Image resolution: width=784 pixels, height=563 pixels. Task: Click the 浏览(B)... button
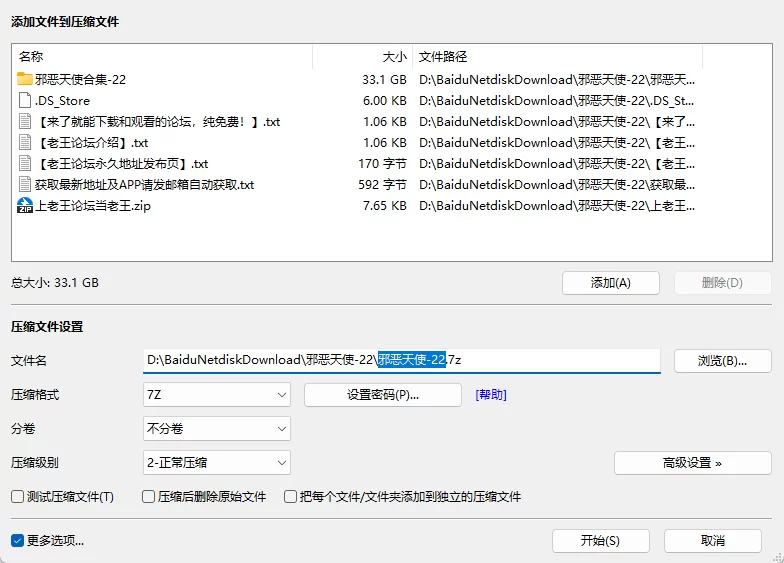click(x=722, y=360)
